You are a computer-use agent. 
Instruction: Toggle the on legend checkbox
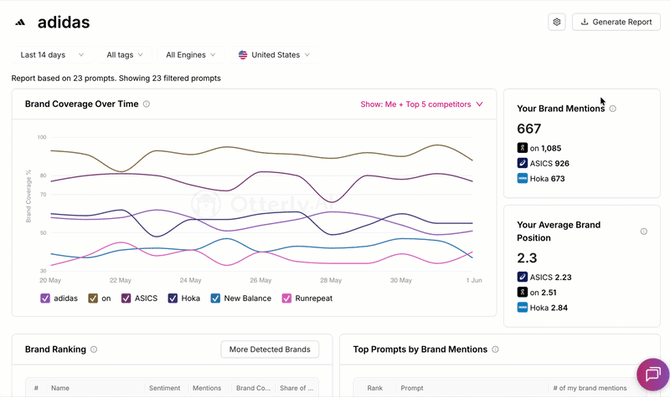[x=93, y=298]
